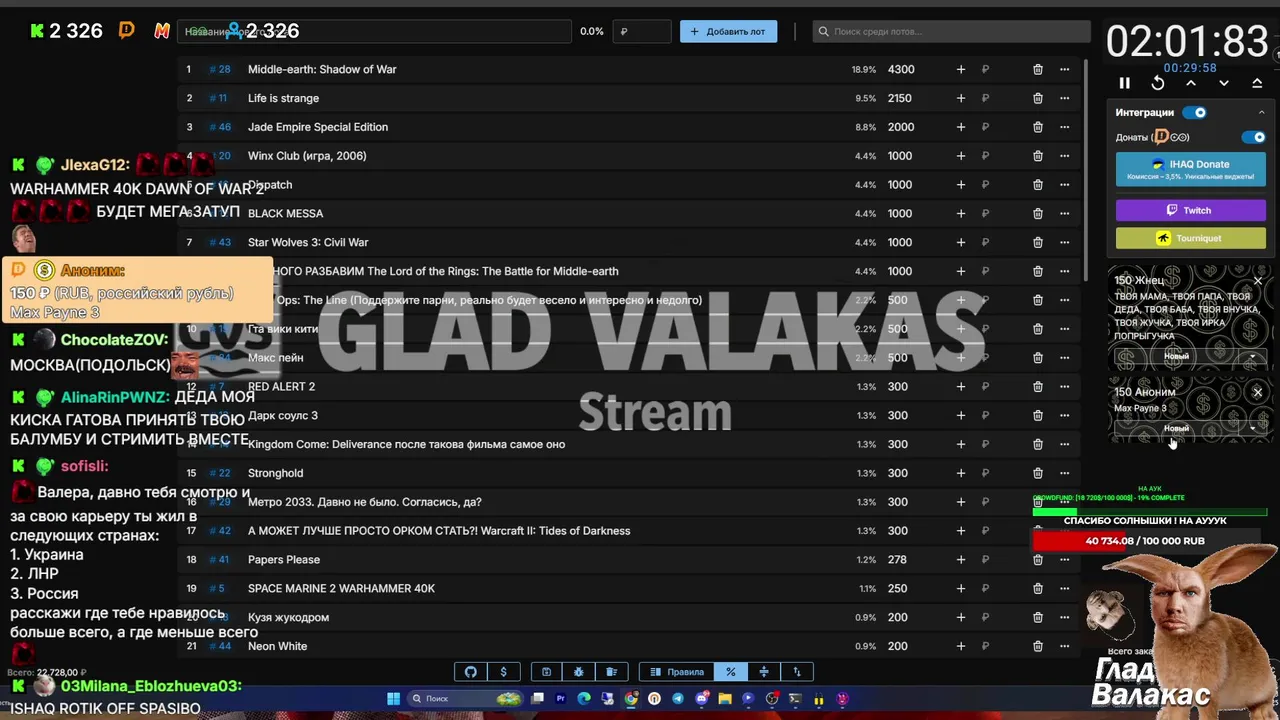Image resolution: width=1280 pixels, height=720 pixels.
Task: Toggle the Интеграции switch
Action: pos(1195,113)
